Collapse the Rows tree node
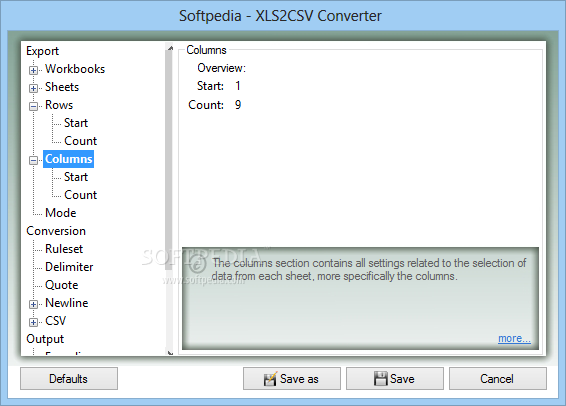The width and height of the screenshot is (566, 406). tap(33, 106)
